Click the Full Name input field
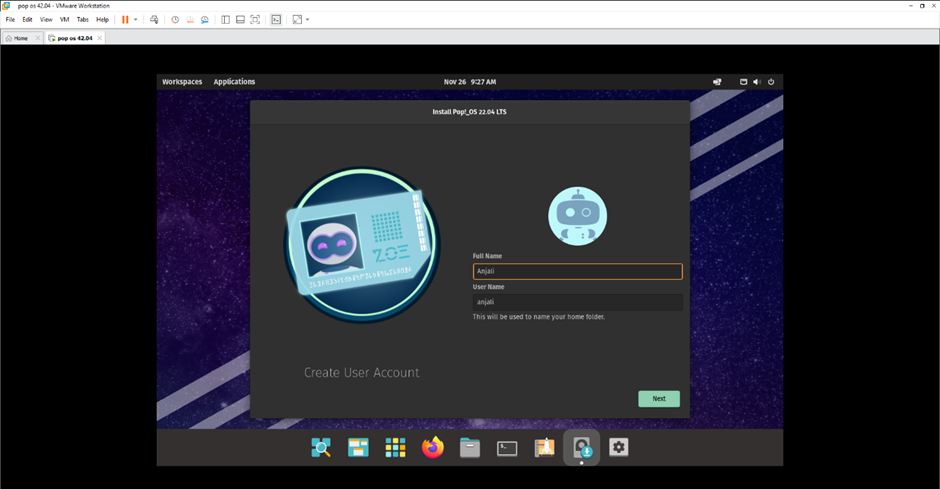 [x=577, y=271]
